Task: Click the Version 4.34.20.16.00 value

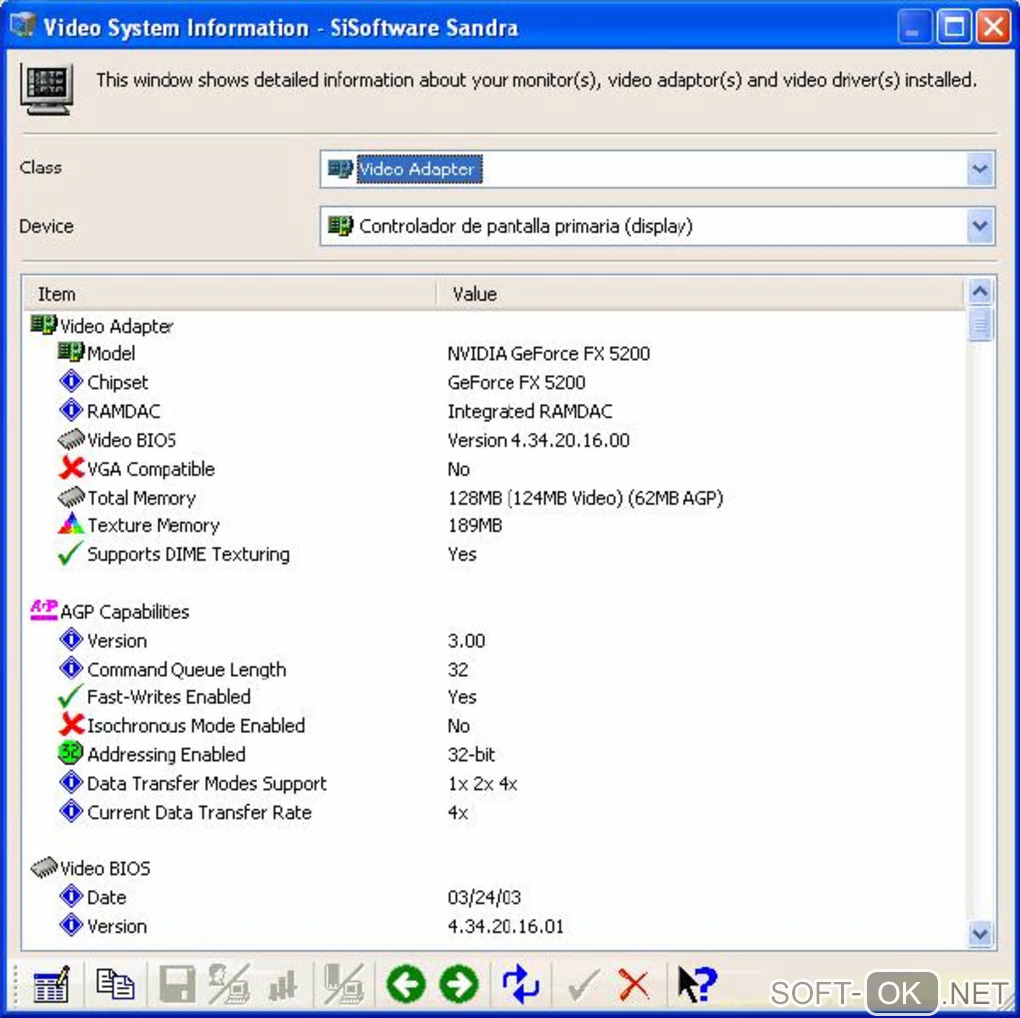Action: pyautogui.click(x=538, y=440)
